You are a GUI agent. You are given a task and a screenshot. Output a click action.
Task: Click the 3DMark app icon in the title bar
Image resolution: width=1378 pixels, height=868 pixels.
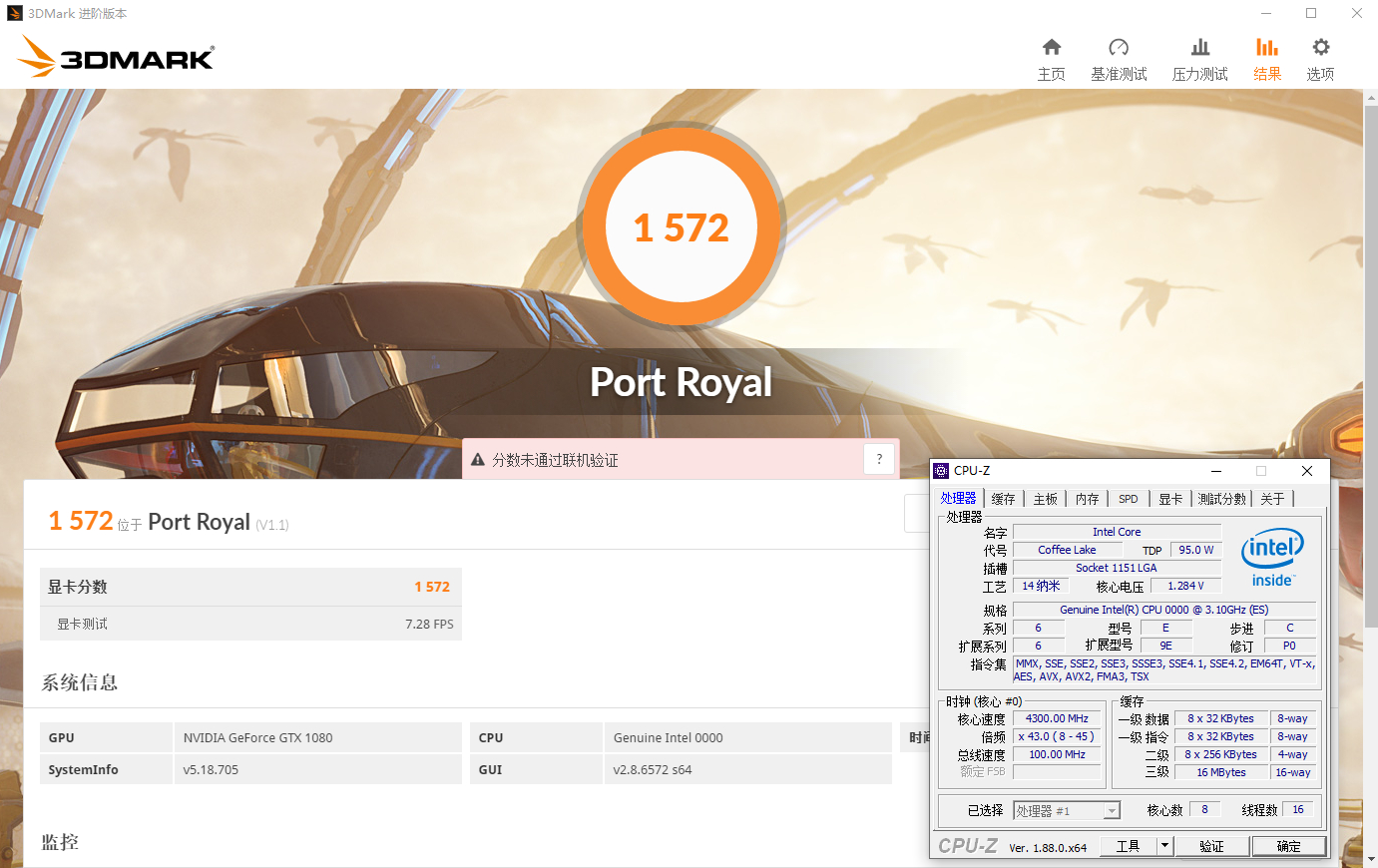click(15, 14)
